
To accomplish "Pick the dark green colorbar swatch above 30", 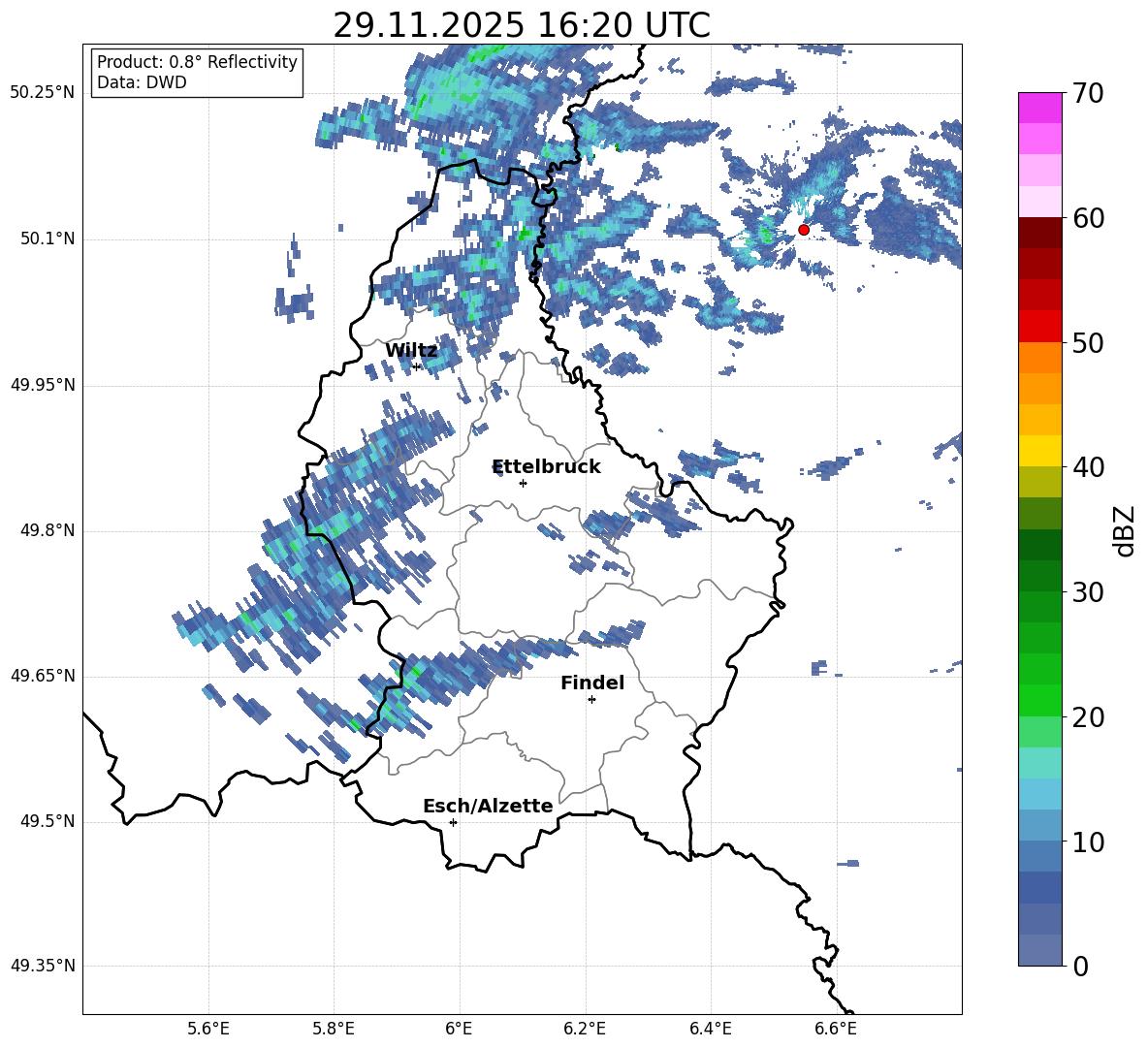I will point(1039,576).
